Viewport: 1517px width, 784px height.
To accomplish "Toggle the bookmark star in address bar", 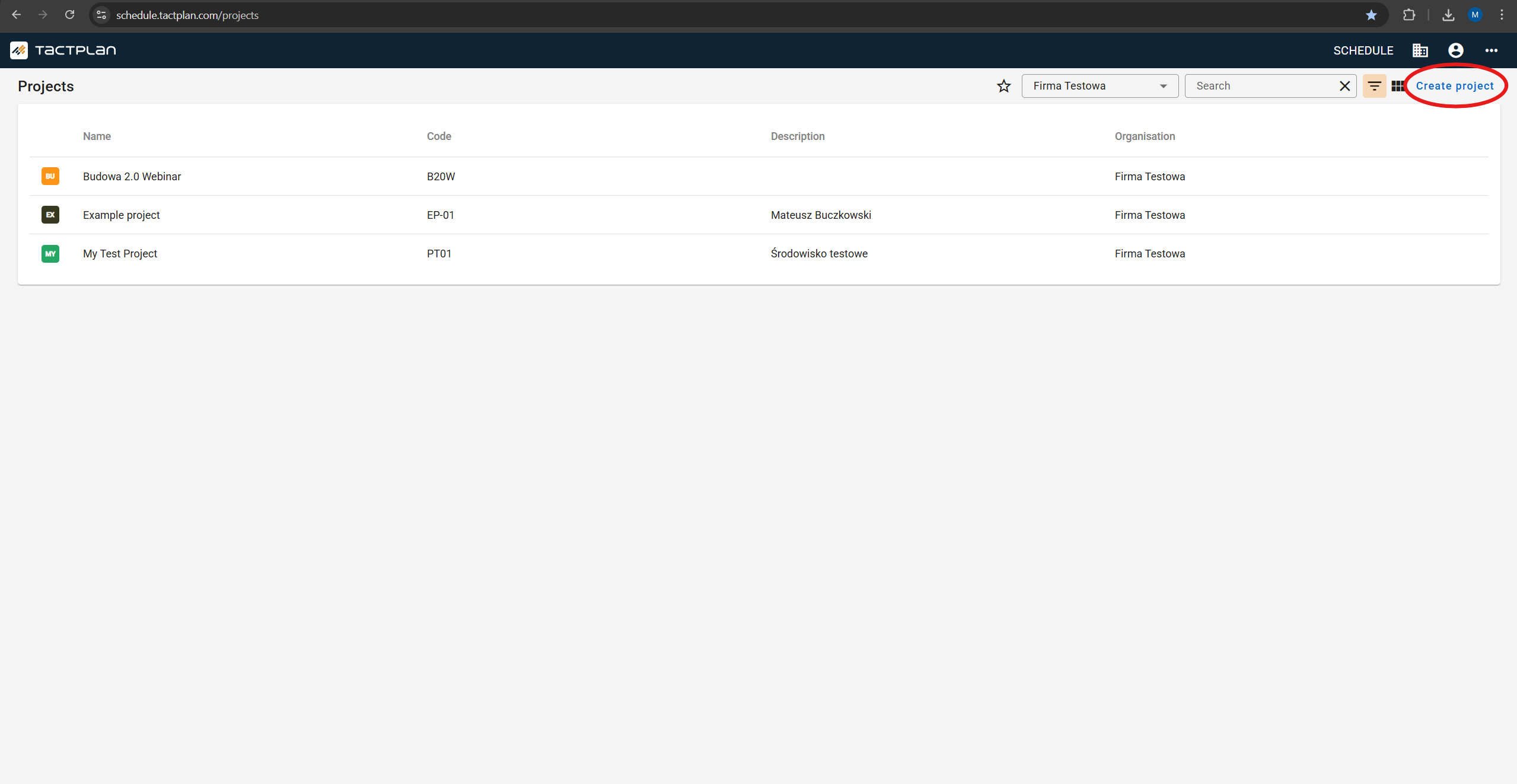I will click(1371, 15).
